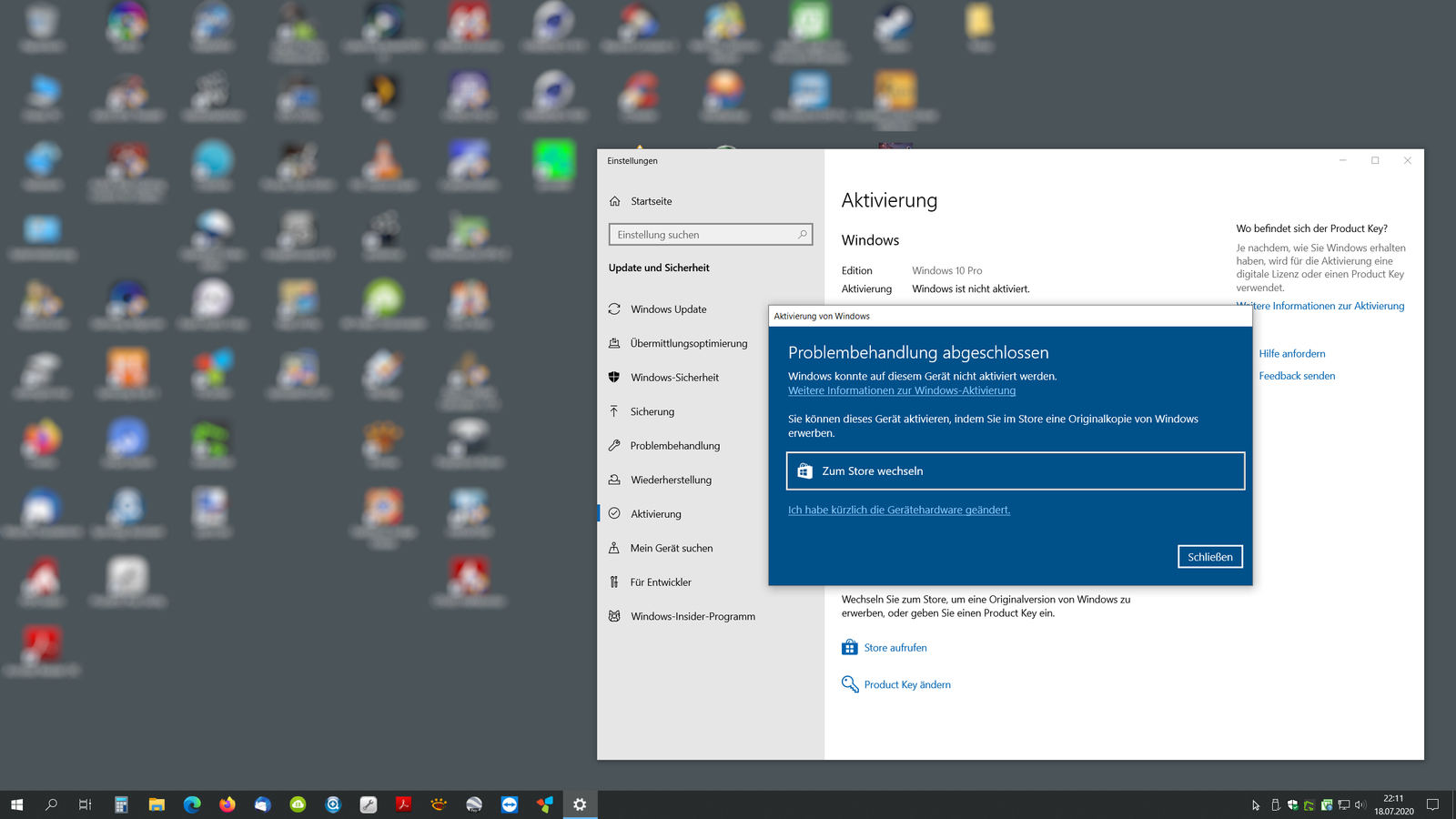Open taskbar search magnifier
The height and width of the screenshot is (819, 1456).
click(51, 804)
